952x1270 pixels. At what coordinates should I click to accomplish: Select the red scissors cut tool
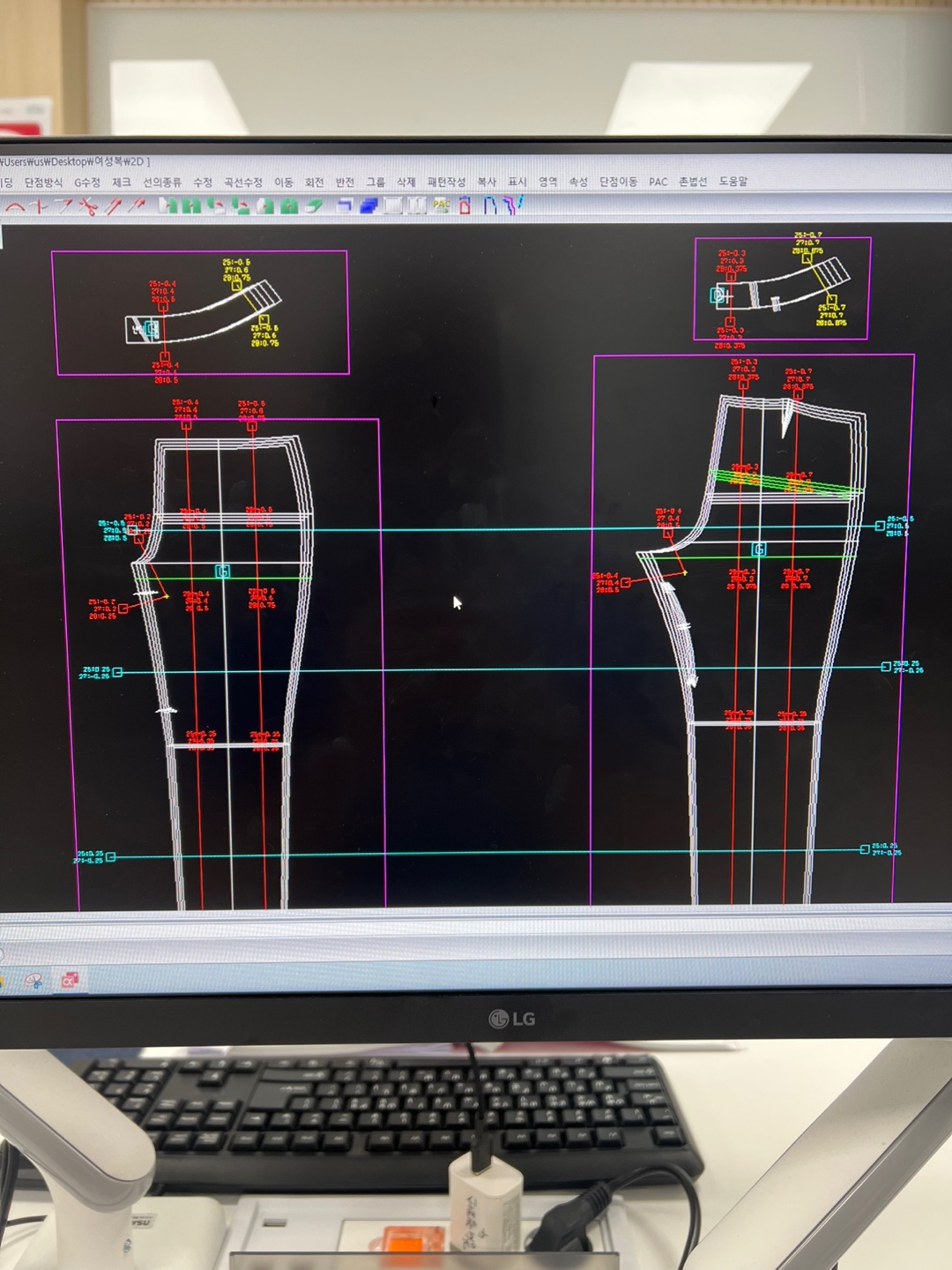[x=87, y=206]
